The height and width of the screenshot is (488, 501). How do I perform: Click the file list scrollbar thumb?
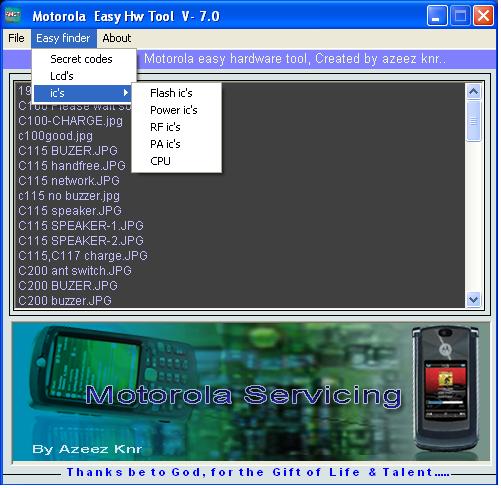click(474, 121)
